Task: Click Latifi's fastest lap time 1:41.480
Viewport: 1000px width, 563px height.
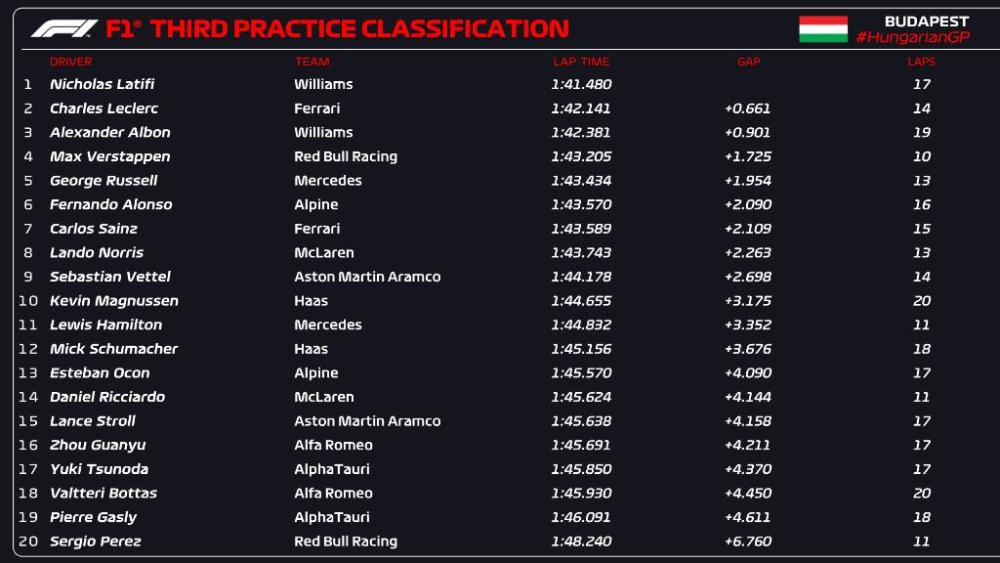Action: 581,85
